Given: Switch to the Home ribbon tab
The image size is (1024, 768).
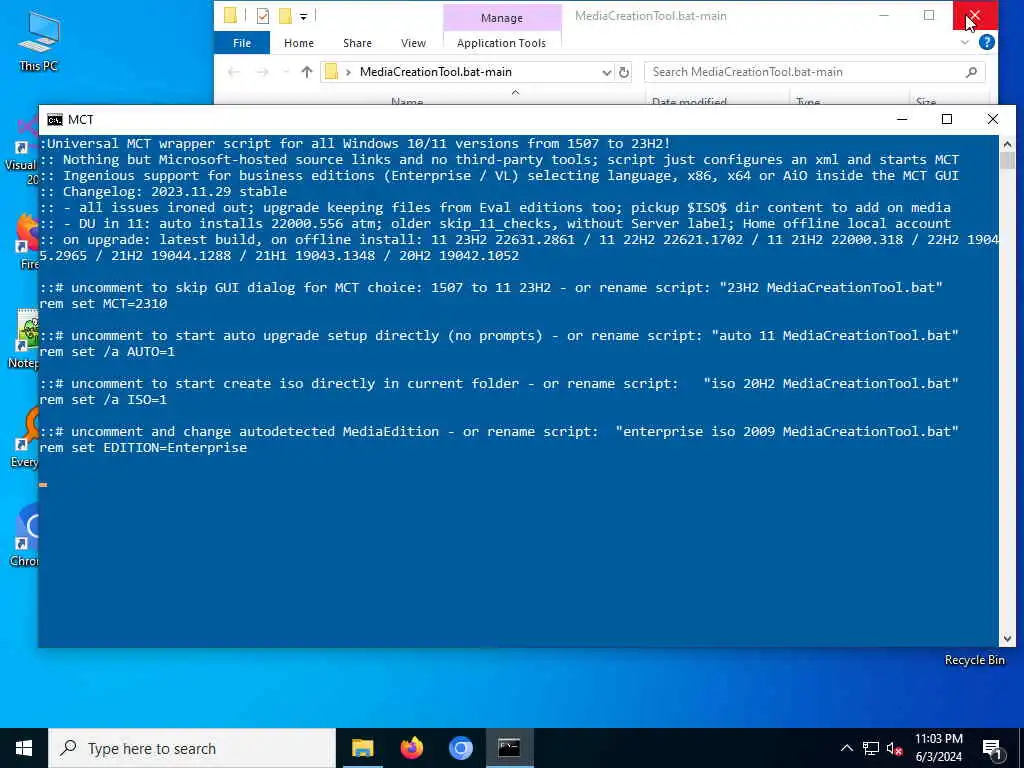Looking at the screenshot, I should click(x=298, y=43).
